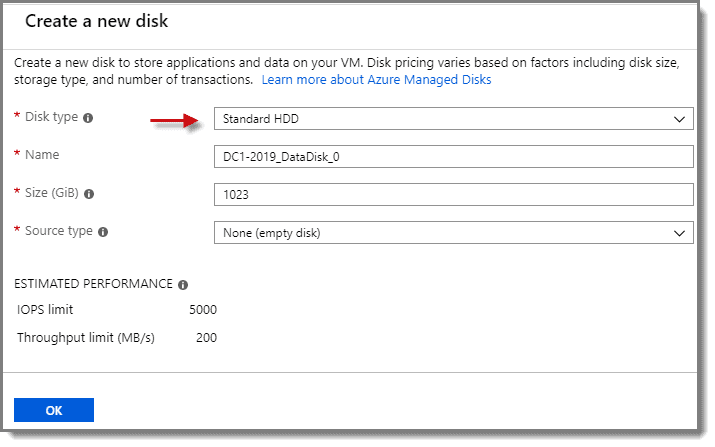
Task: Confirm disk creation with OK button
Action: point(54,410)
